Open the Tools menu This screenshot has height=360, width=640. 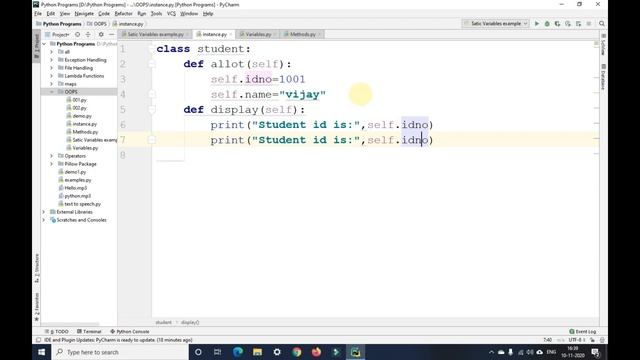(x=156, y=13)
